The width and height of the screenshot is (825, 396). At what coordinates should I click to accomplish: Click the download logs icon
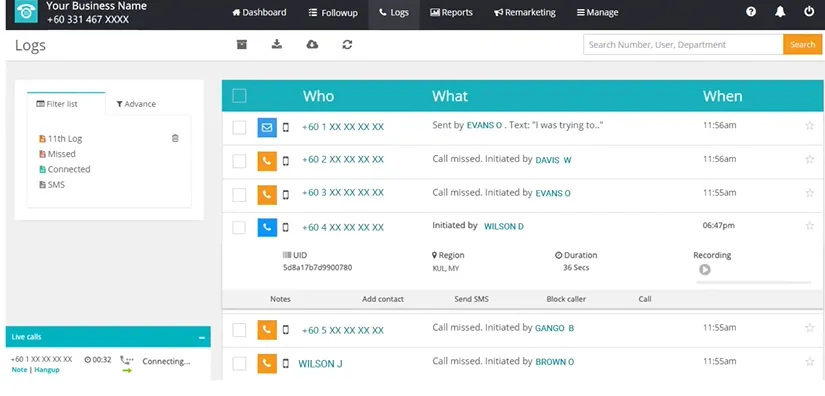(x=277, y=45)
